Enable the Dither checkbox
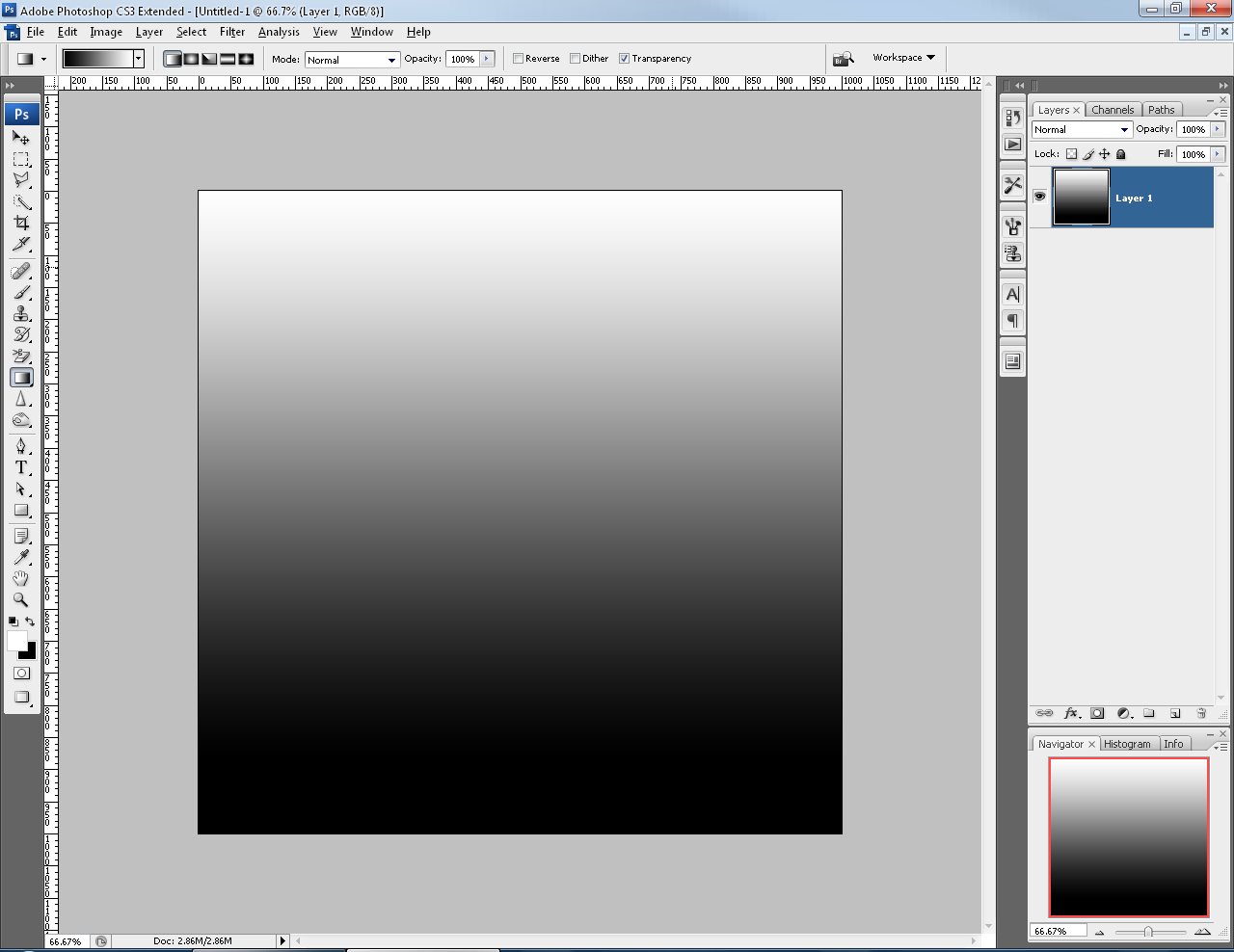The image size is (1234, 952). click(576, 59)
